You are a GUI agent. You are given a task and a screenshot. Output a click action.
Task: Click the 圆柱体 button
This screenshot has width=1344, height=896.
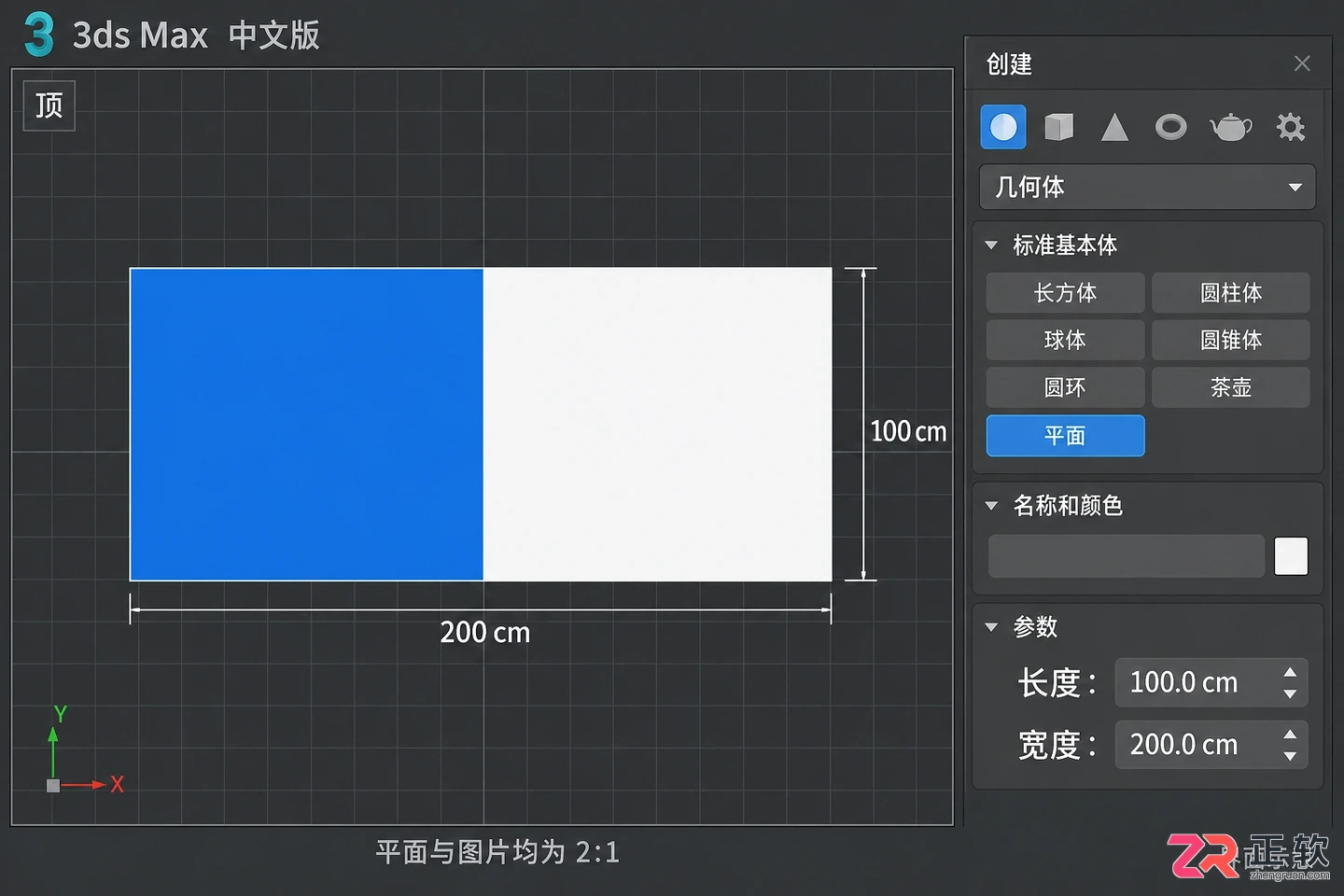1231,293
